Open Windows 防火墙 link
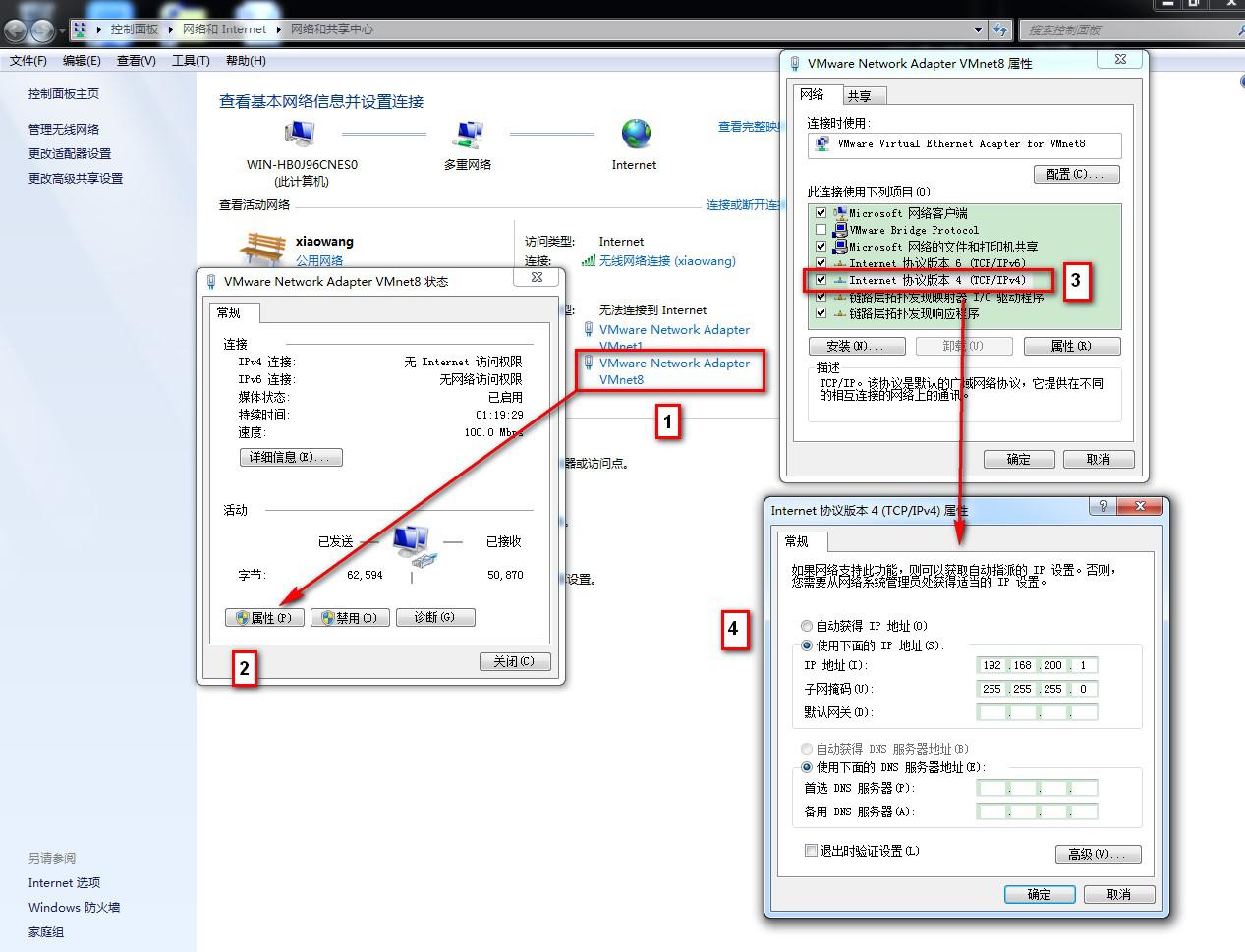 coord(74,907)
